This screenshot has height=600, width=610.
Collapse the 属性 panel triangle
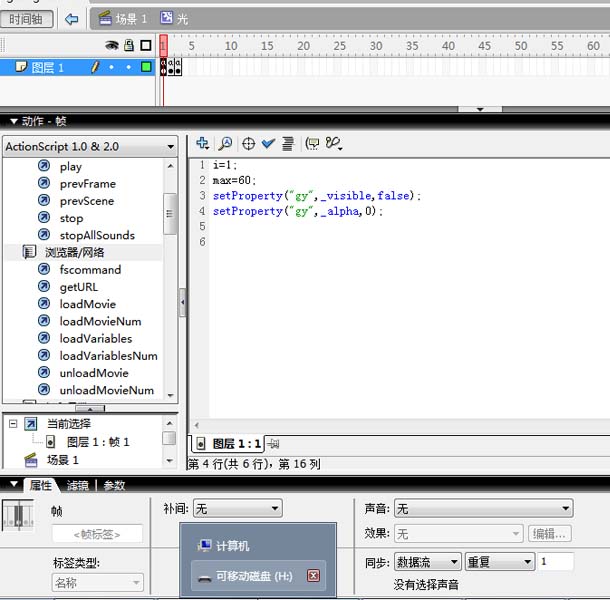click(x=14, y=484)
